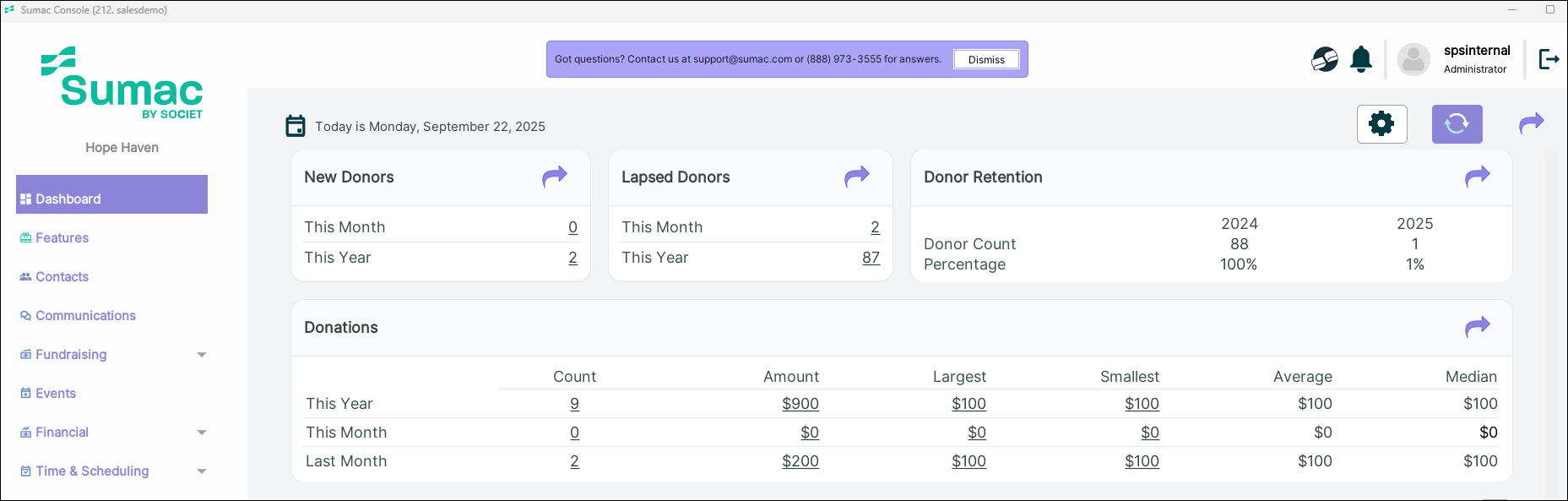
Task: Dismiss the support contact banner
Action: [x=986, y=59]
